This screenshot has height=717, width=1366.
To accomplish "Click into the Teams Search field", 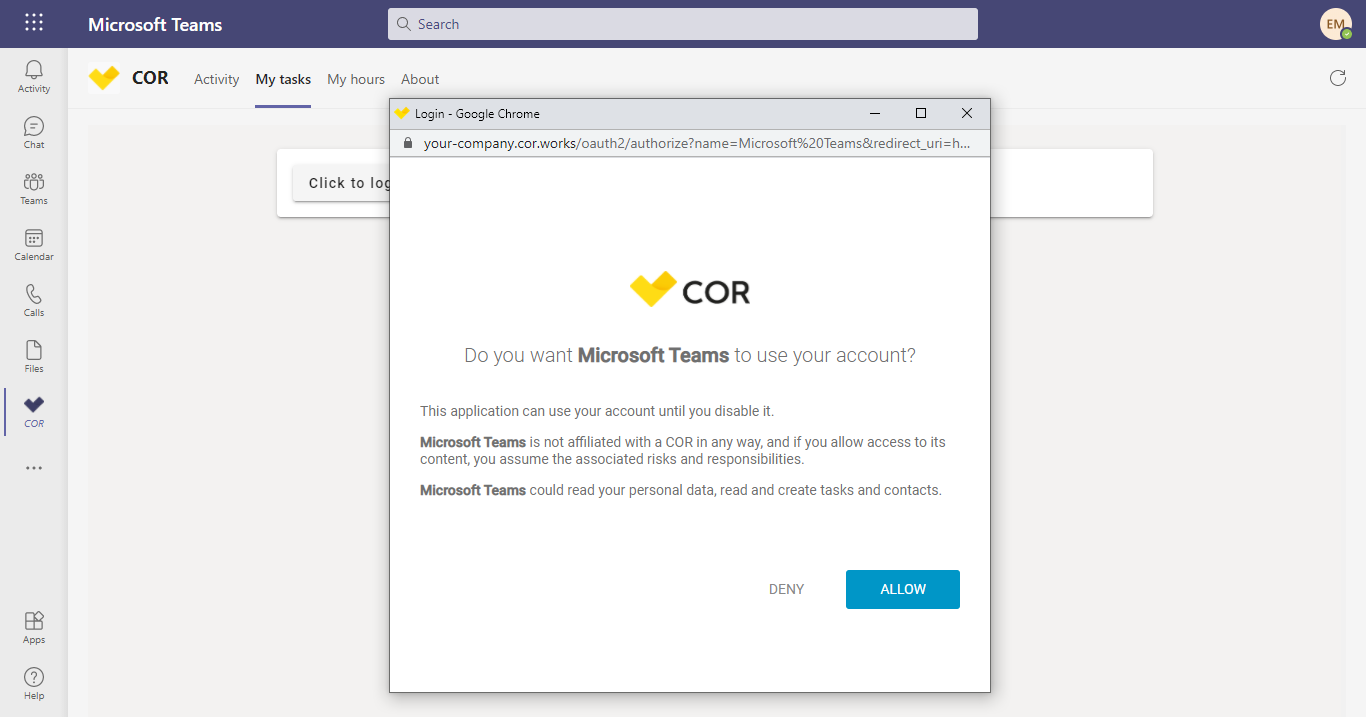I will (x=683, y=24).
